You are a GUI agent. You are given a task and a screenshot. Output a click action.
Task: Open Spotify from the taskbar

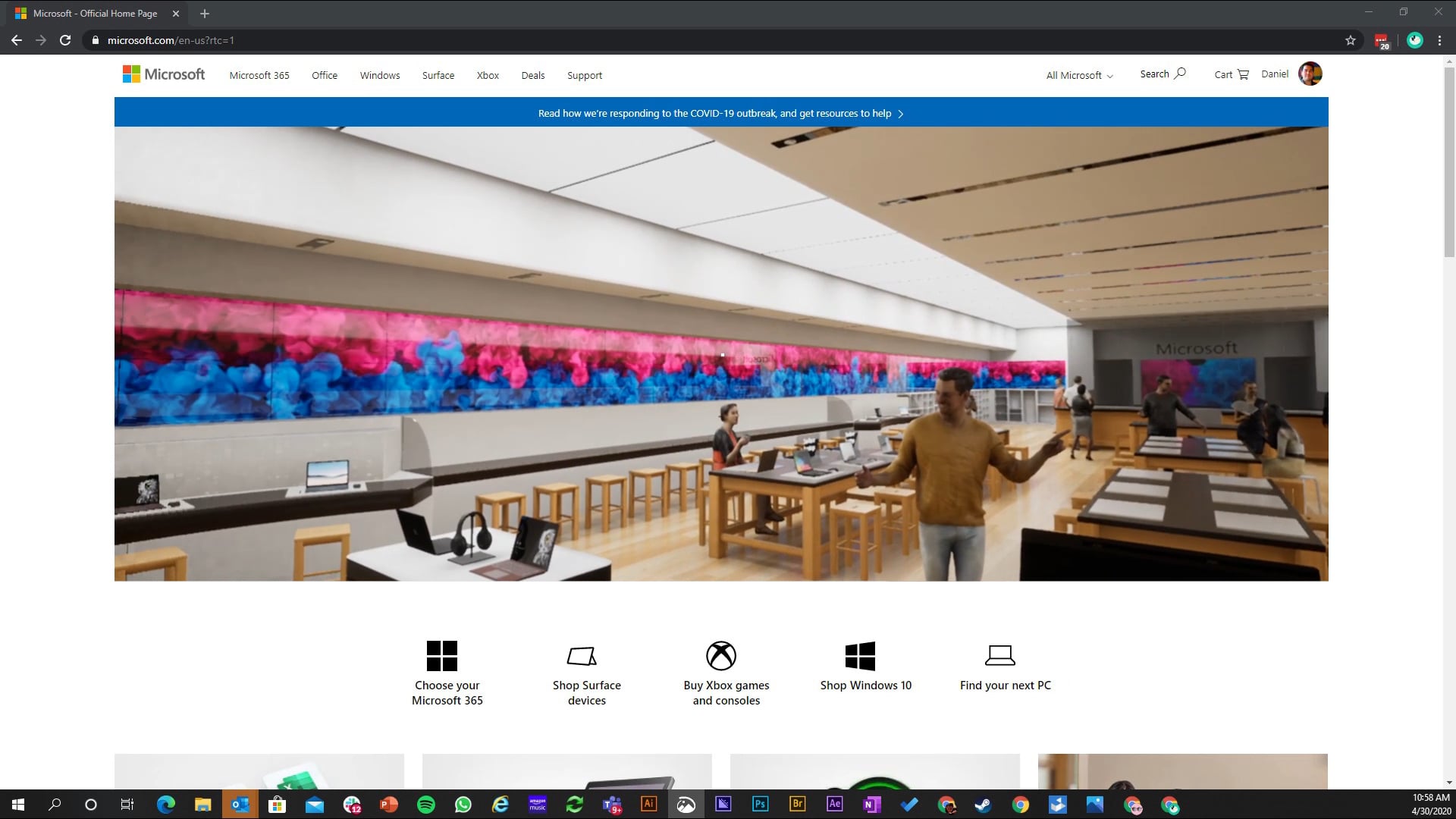[x=426, y=805]
